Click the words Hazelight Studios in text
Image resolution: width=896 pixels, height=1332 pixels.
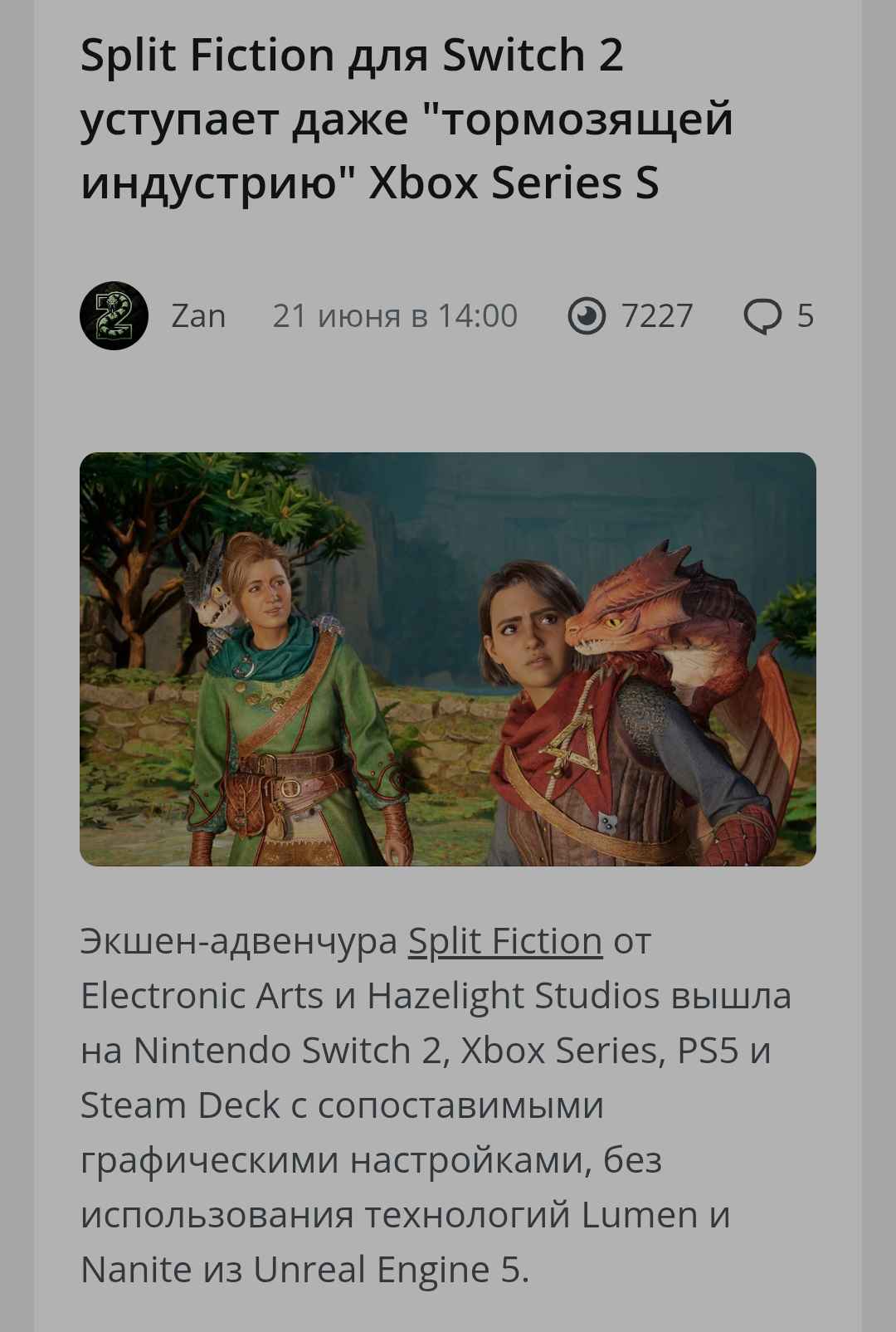pos(514,996)
